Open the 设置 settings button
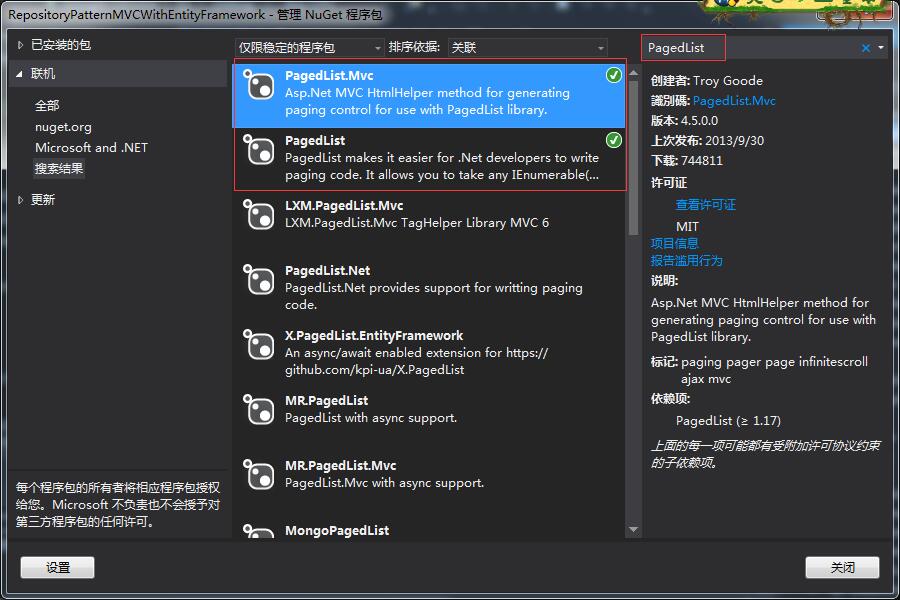Image resolution: width=900 pixels, height=600 pixels. tap(57, 567)
